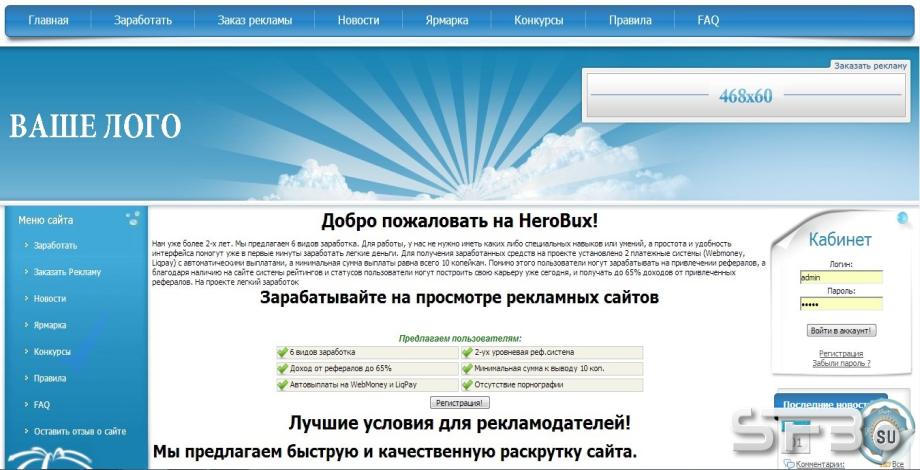Open Новости in the sidebar menu
The image size is (920, 470).
pos(50,299)
